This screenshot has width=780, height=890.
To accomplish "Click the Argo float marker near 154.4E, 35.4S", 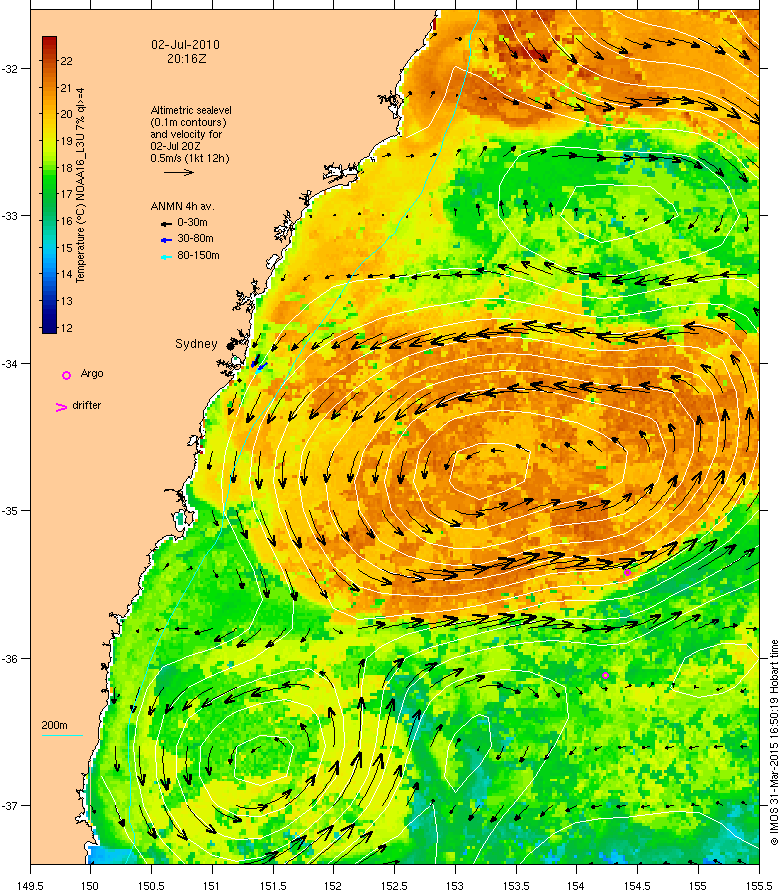I will point(627,572).
